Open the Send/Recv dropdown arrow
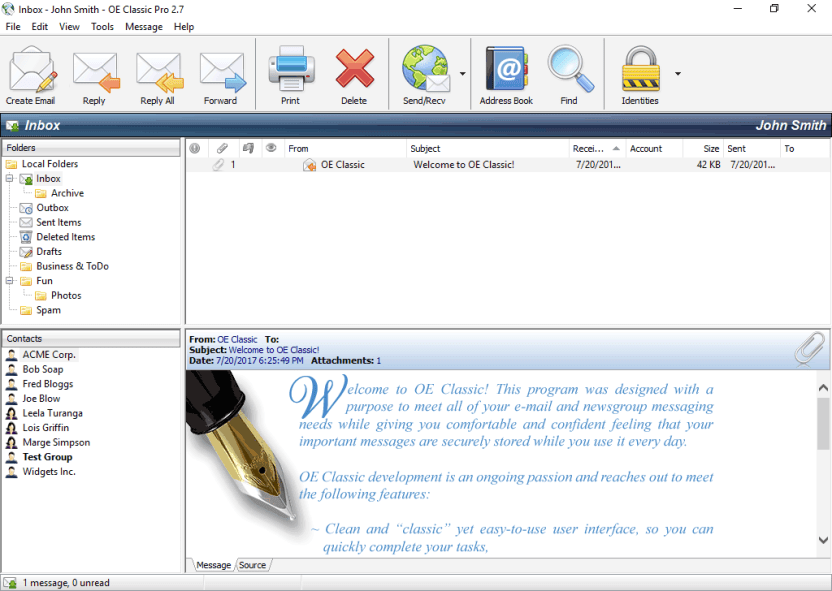 coord(463,74)
